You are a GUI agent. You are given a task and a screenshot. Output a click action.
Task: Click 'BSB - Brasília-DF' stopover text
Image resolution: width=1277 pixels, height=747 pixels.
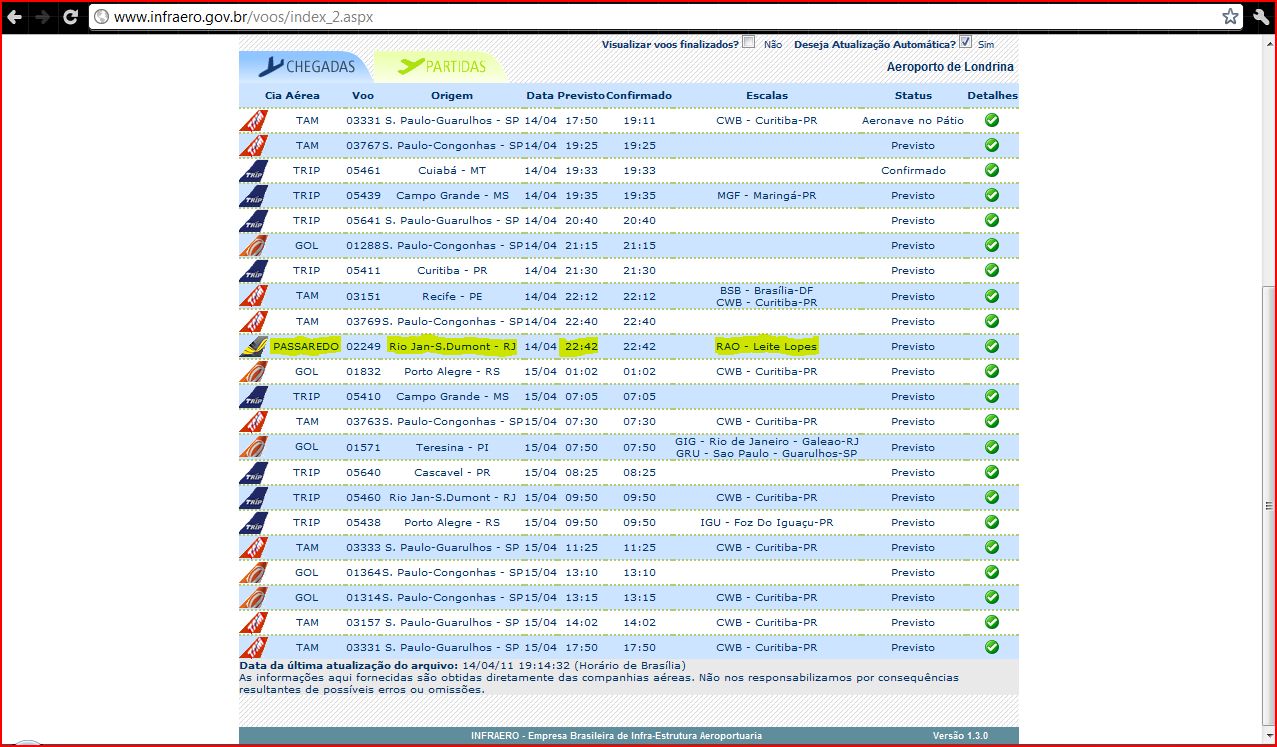click(767, 290)
